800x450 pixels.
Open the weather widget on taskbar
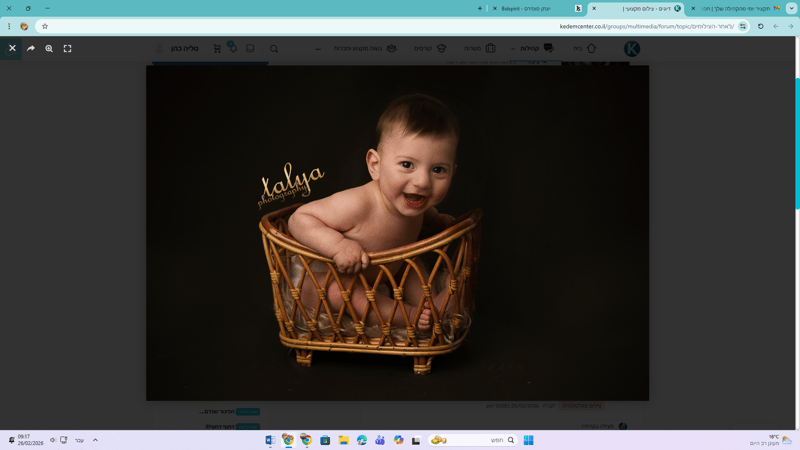[770, 440]
